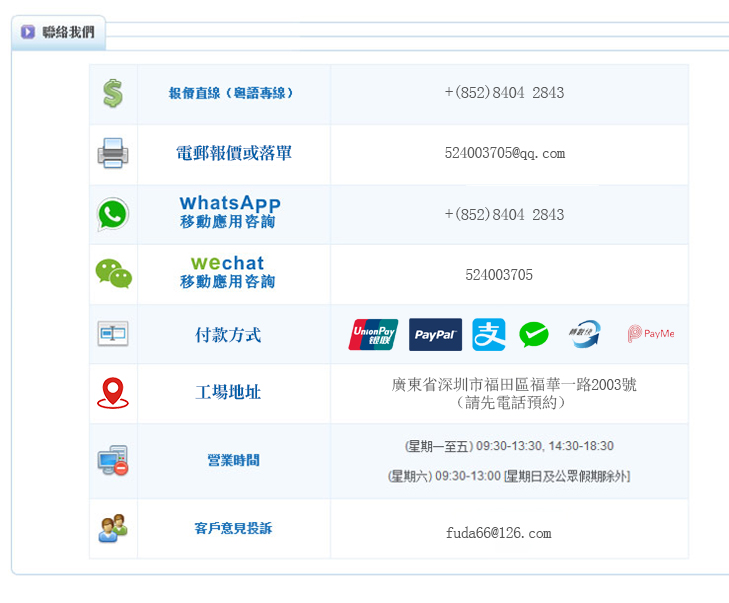Click the 電郵報價或落單 label
This screenshot has width=729, height=603.
pyautogui.click(x=234, y=153)
